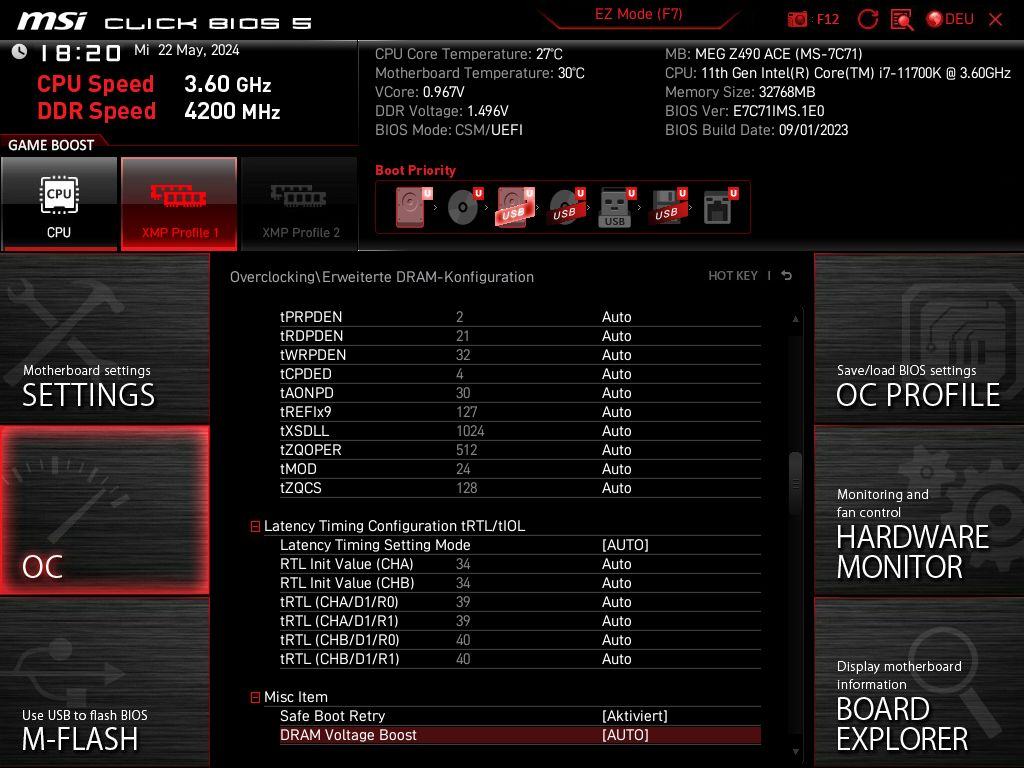Switch to EZ Mode (F7)
The image size is (1024, 768).
[x=638, y=14]
